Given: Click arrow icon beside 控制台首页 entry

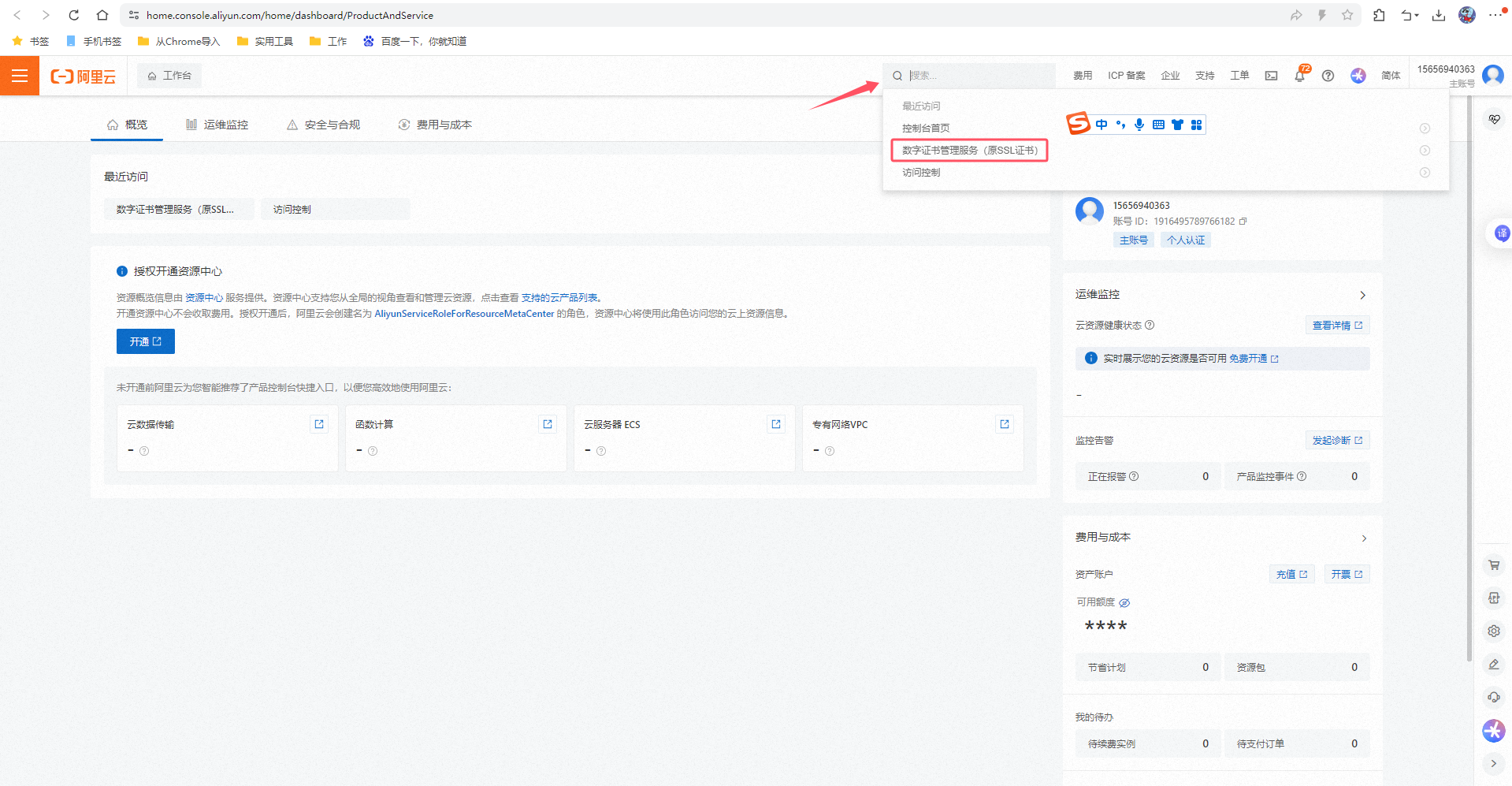Looking at the screenshot, I should click(x=1425, y=129).
